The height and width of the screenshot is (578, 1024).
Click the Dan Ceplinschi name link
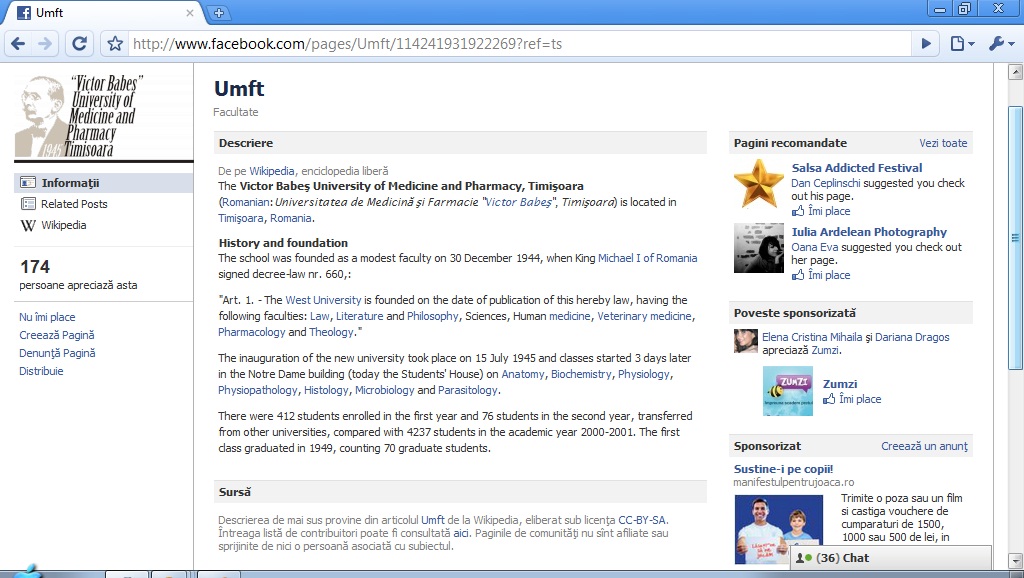(x=825, y=184)
